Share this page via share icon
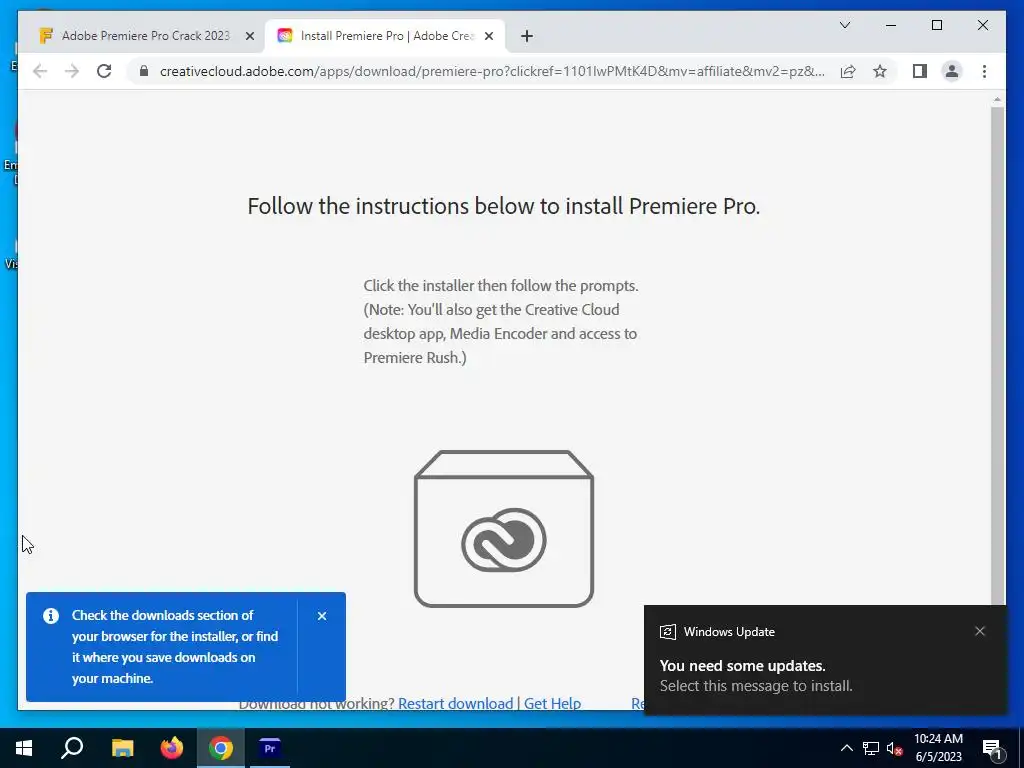 click(848, 71)
